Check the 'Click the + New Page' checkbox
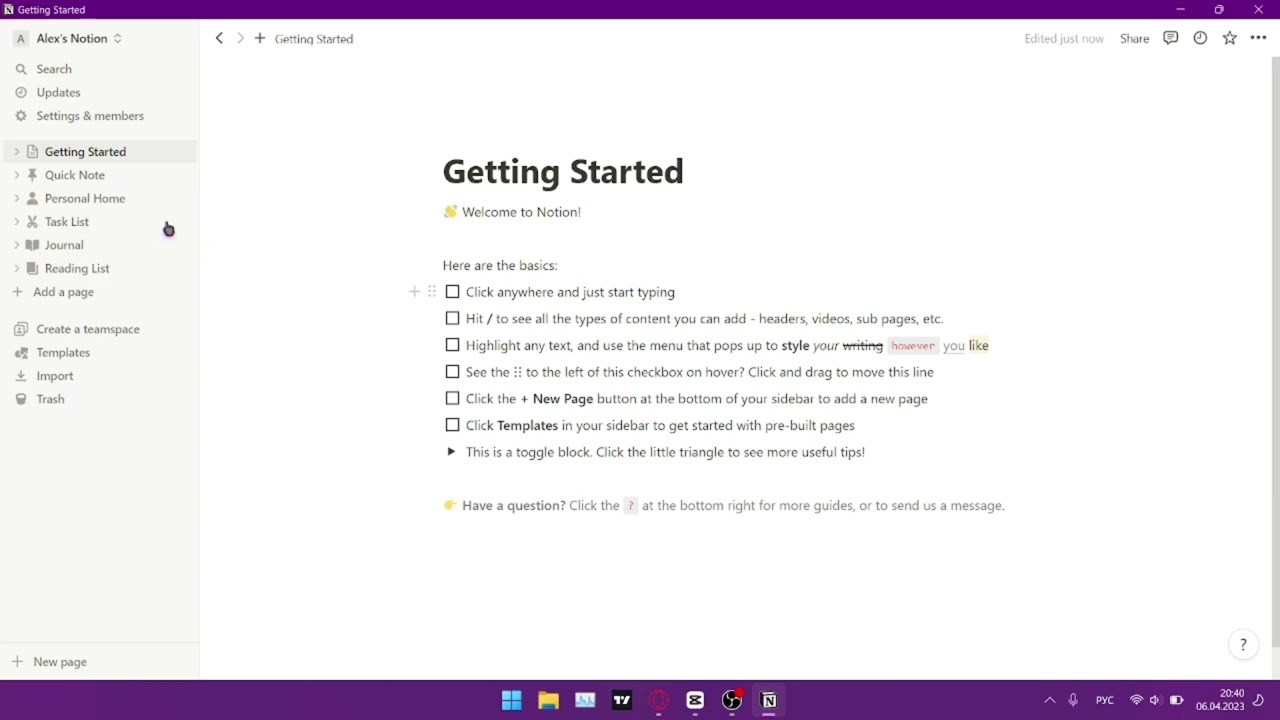Viewport: 1280px width, 720px height. tap(452, 398)
